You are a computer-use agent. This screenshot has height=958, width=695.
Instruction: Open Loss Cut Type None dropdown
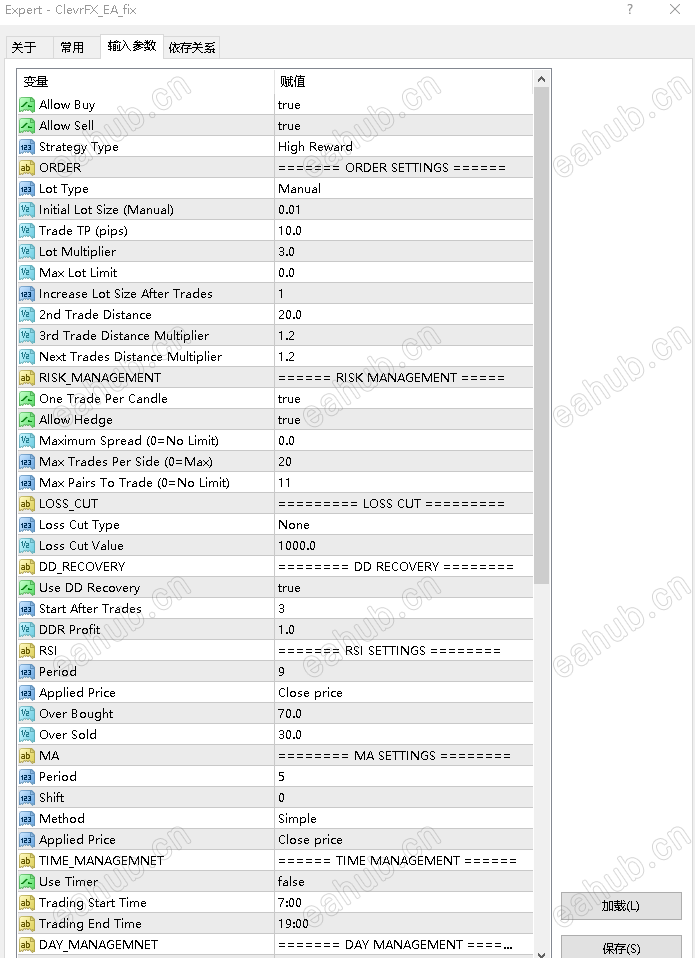tap(404, 524)
